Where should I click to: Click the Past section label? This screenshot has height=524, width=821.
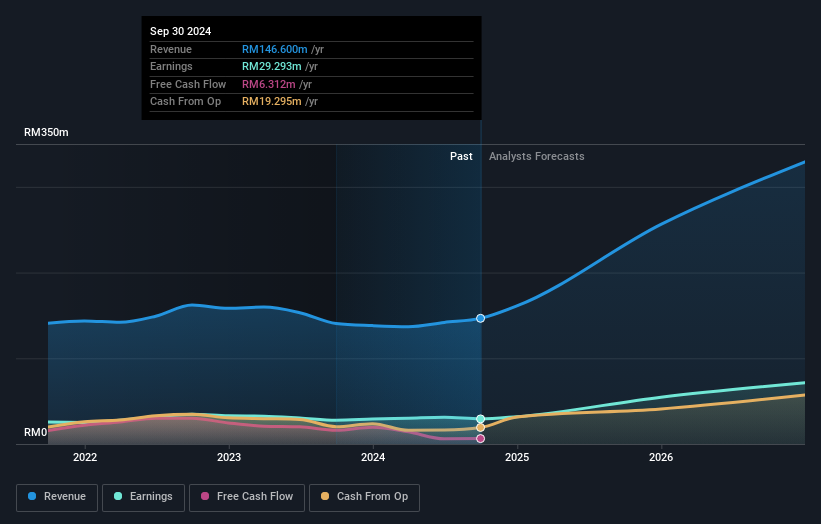461,156
